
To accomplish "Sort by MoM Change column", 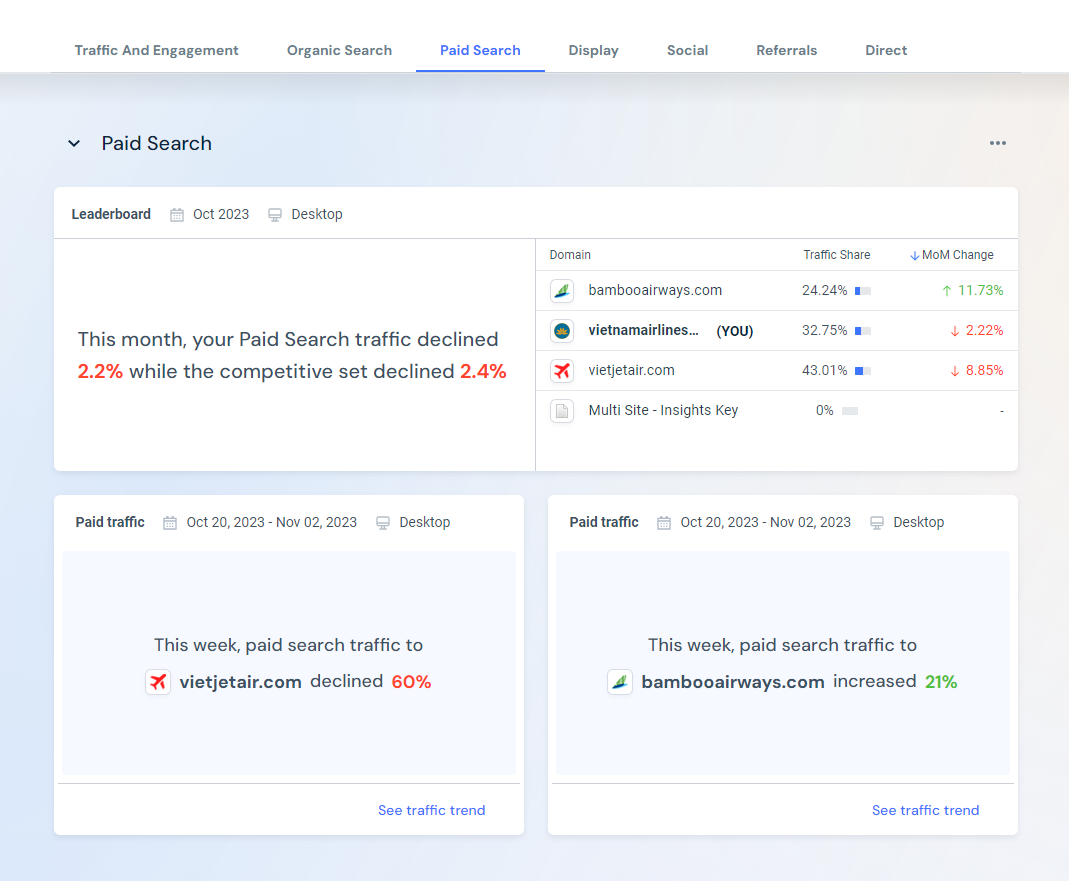I will pos(952,255).
